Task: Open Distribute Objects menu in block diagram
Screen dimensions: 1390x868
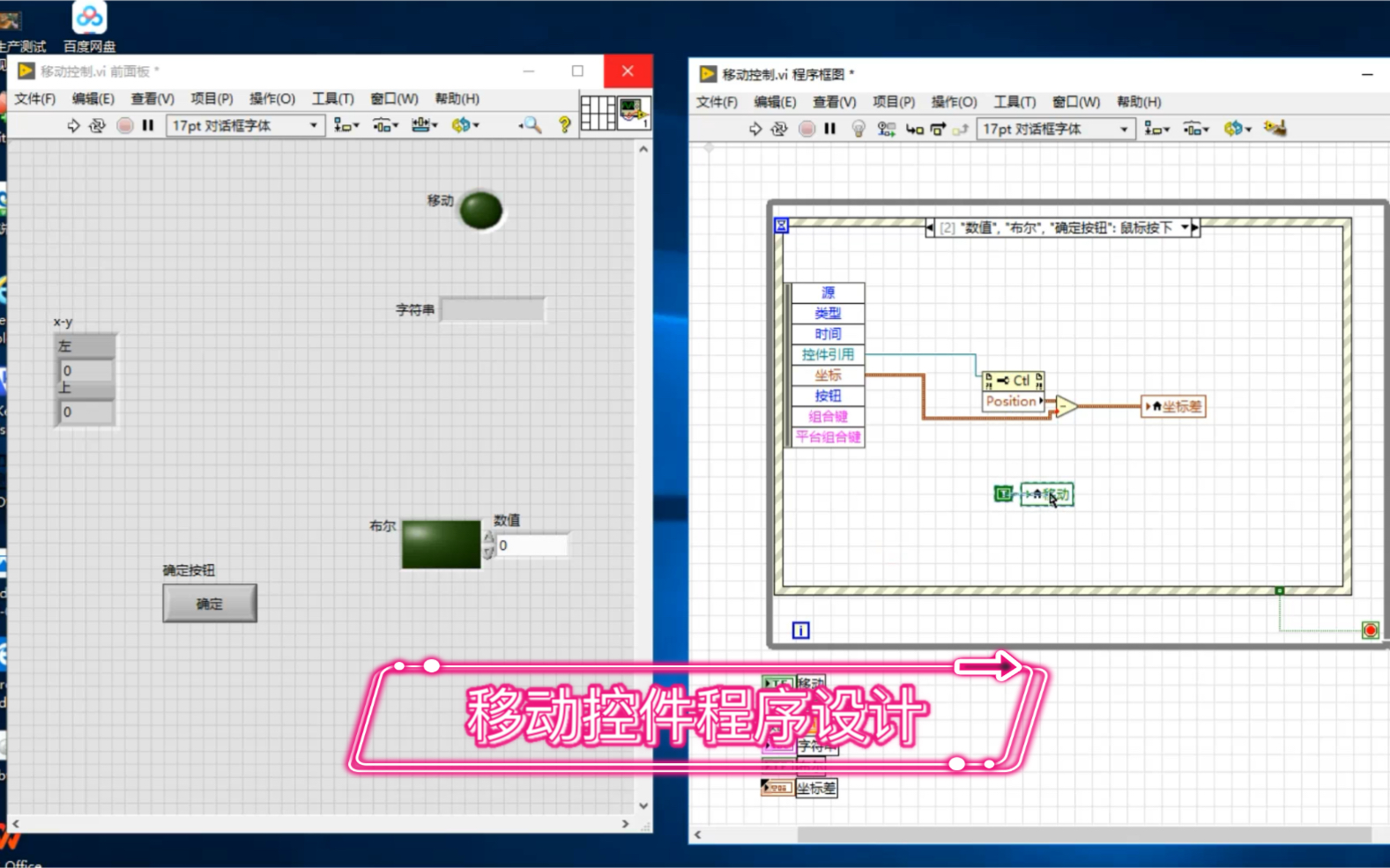Action: pos(1196,130)
